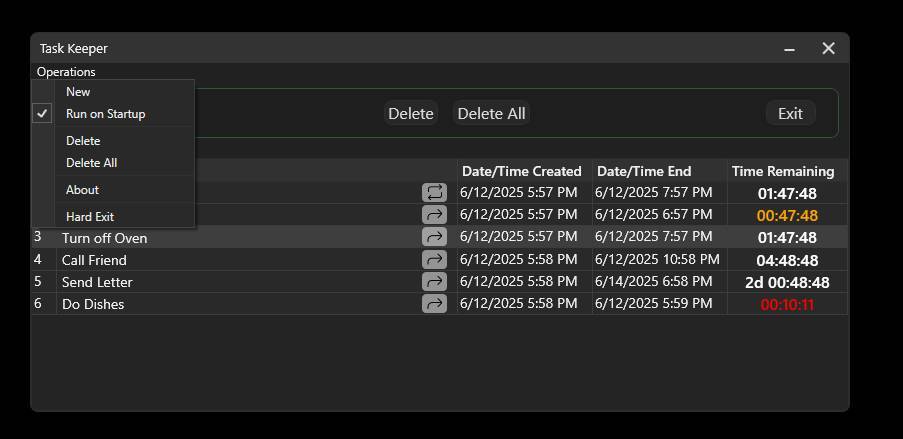Click end date 6/12/2025 5:59 PM
903x439 pixels.
click(654, 303)
